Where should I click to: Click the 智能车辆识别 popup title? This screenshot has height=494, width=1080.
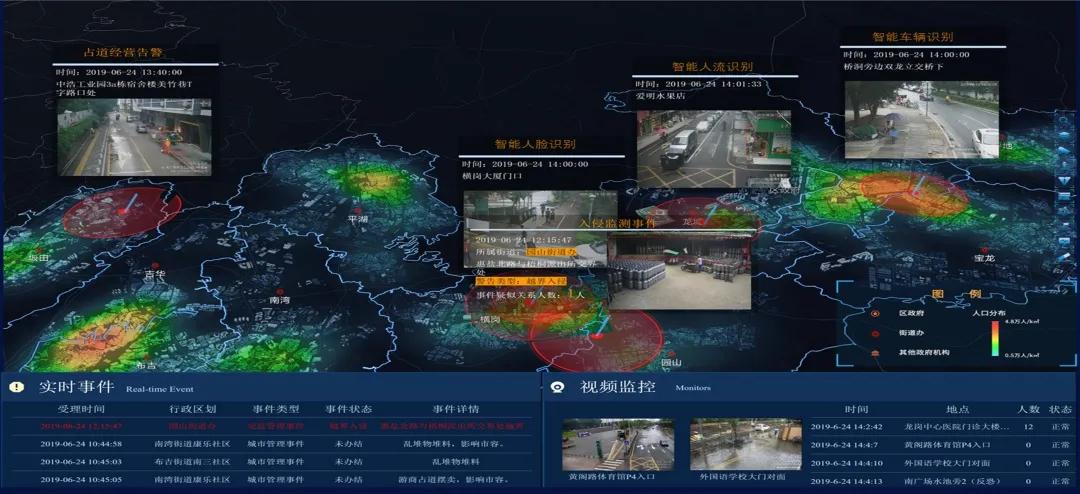913,37
